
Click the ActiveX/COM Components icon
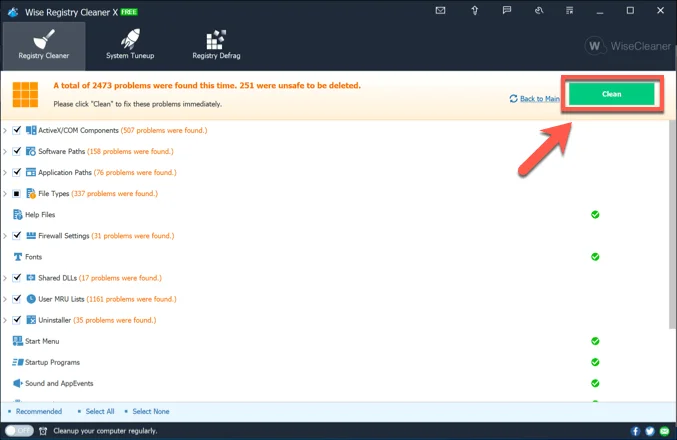coord(31,130)
